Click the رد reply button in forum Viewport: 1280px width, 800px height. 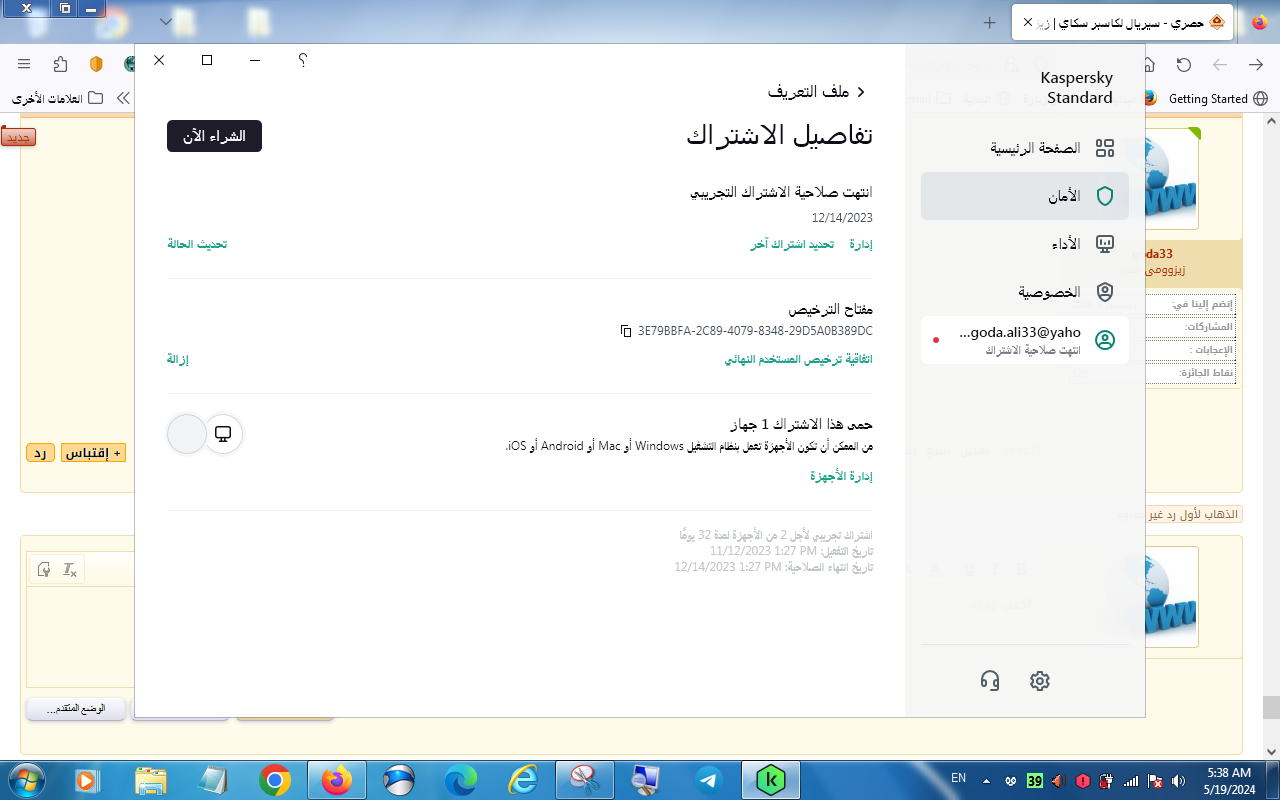[x=40, y=453]
